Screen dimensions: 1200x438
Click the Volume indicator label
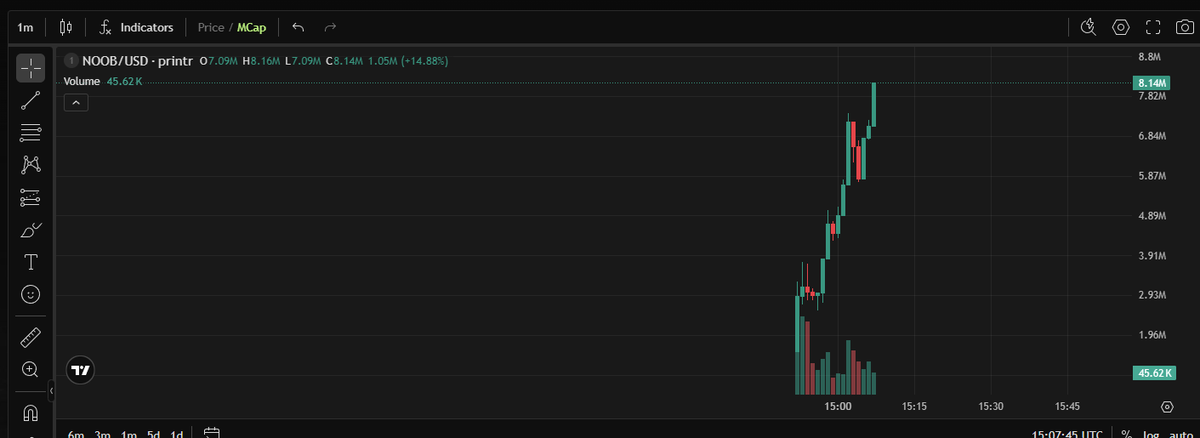pyautogui.click(x=81, y=81)
